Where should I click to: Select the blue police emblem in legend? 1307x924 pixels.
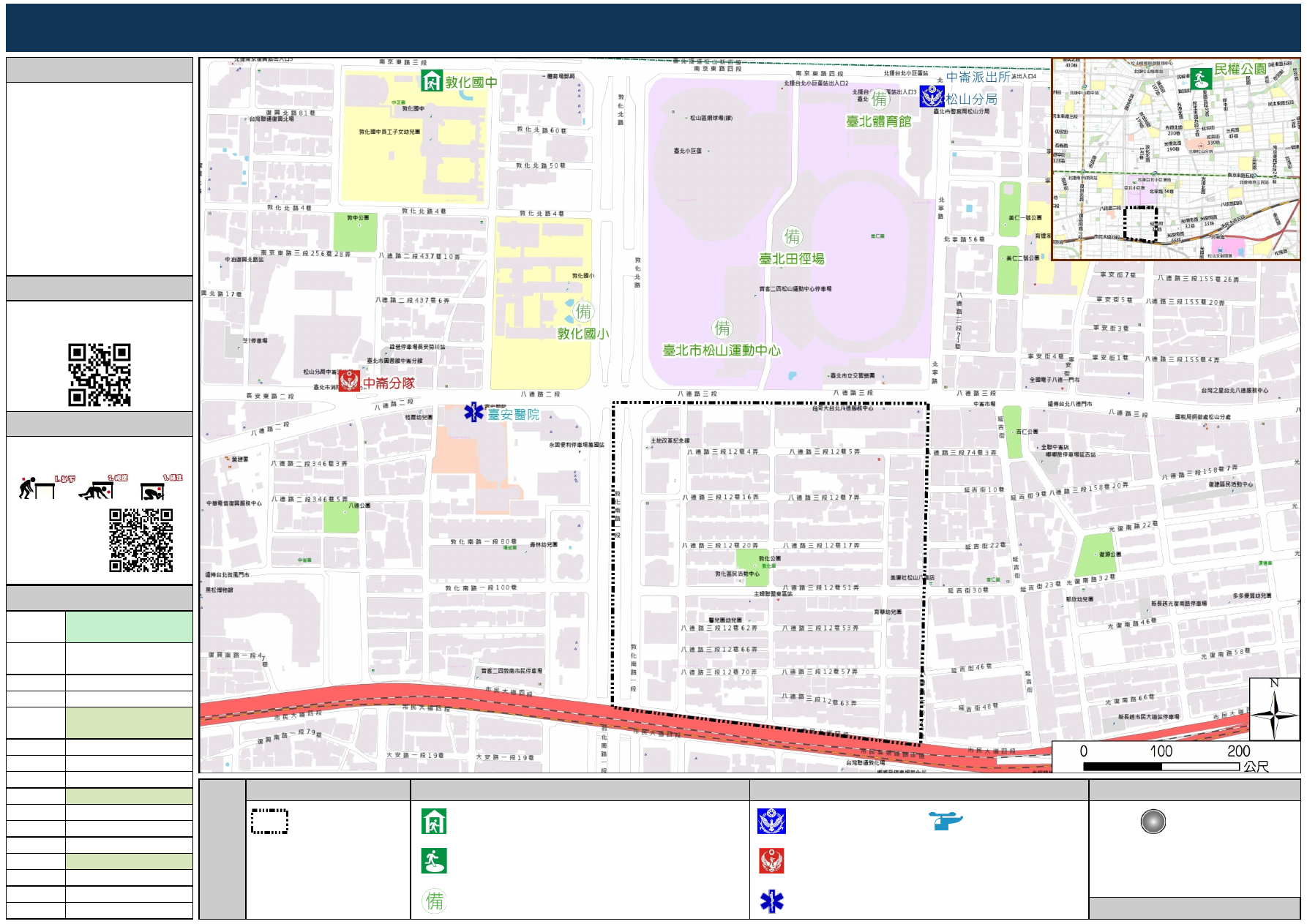tap(771, 821)
